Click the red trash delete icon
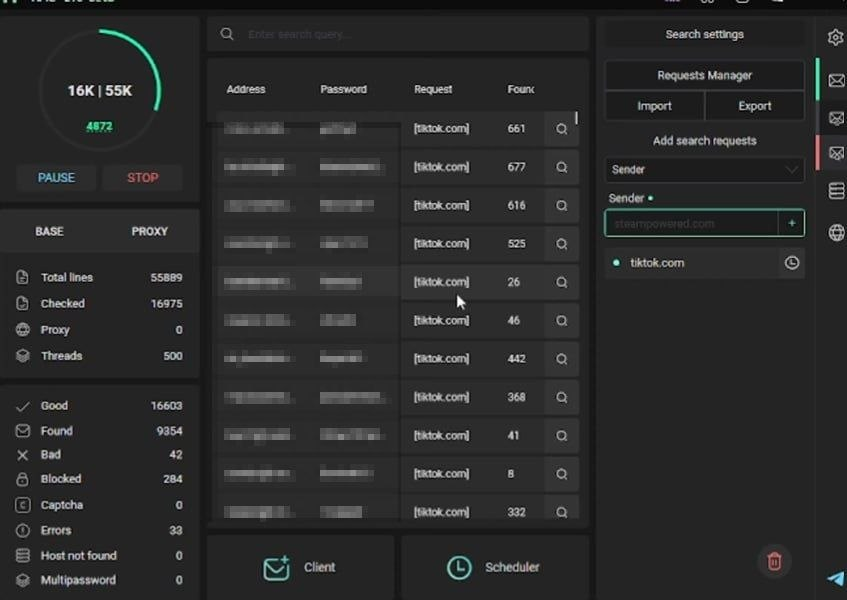 click(x=774, y=561)
